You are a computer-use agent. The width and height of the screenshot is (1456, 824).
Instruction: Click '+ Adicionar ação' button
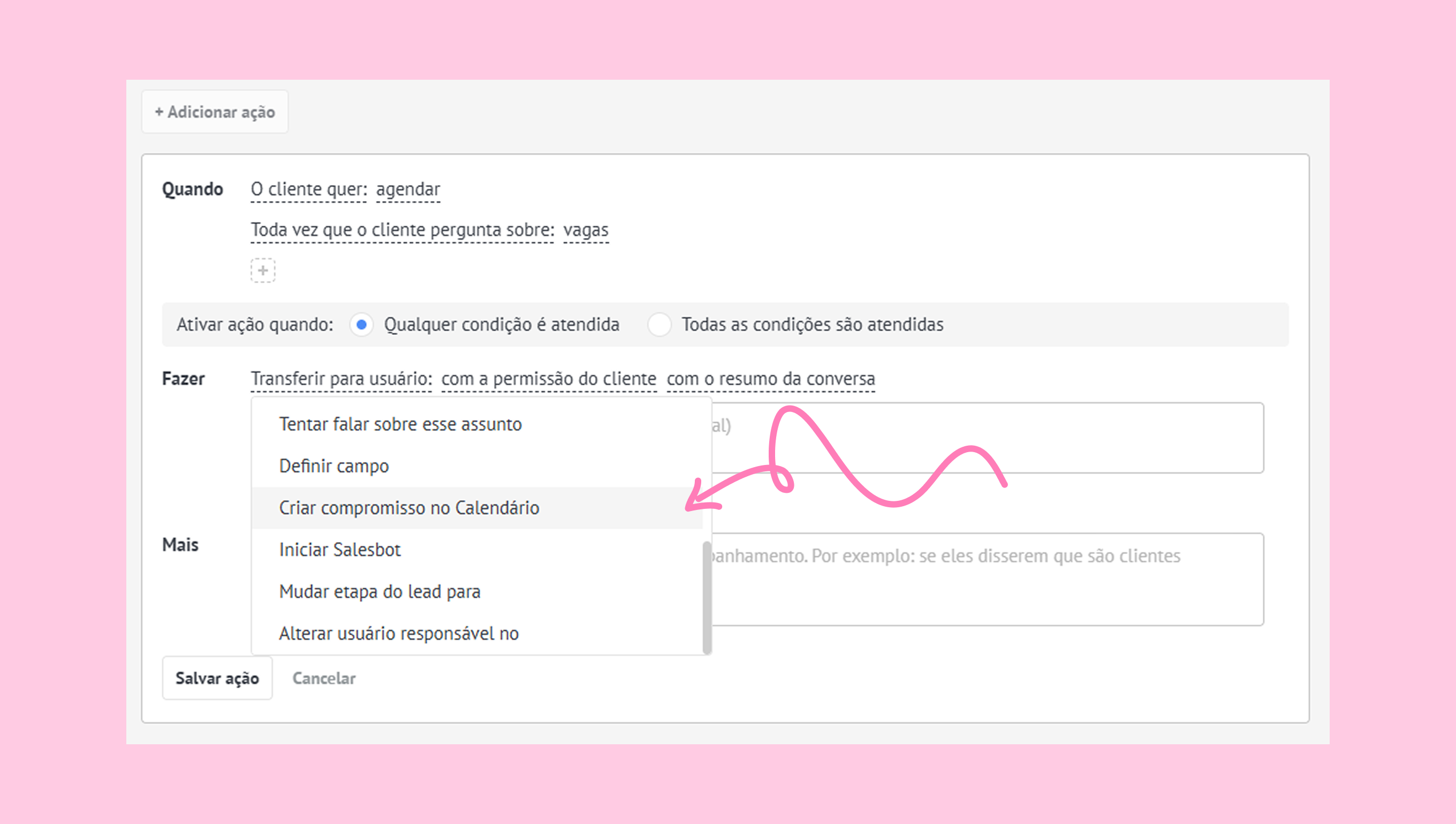(215, 112)
